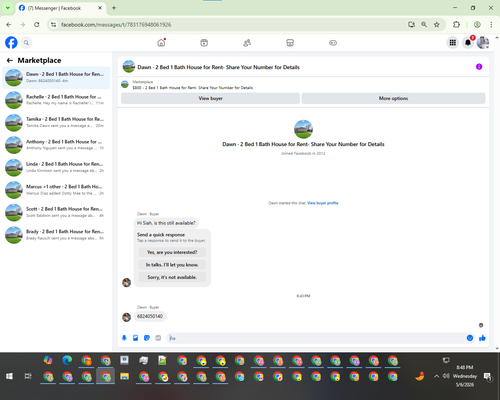Send quick reply 'Sorry, it's not available.'
Screen dimensions: 500x400
pos(172,277)
